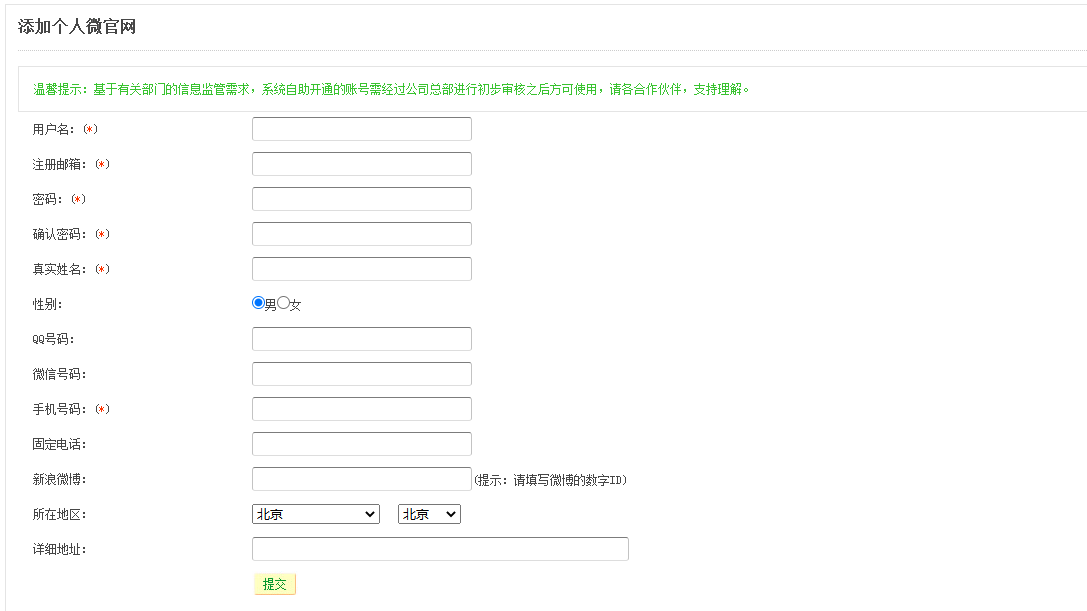Viewport: 1087px width, 611px height.
Task: Choose the 女 gender radio button
Action: coord(283,303)
